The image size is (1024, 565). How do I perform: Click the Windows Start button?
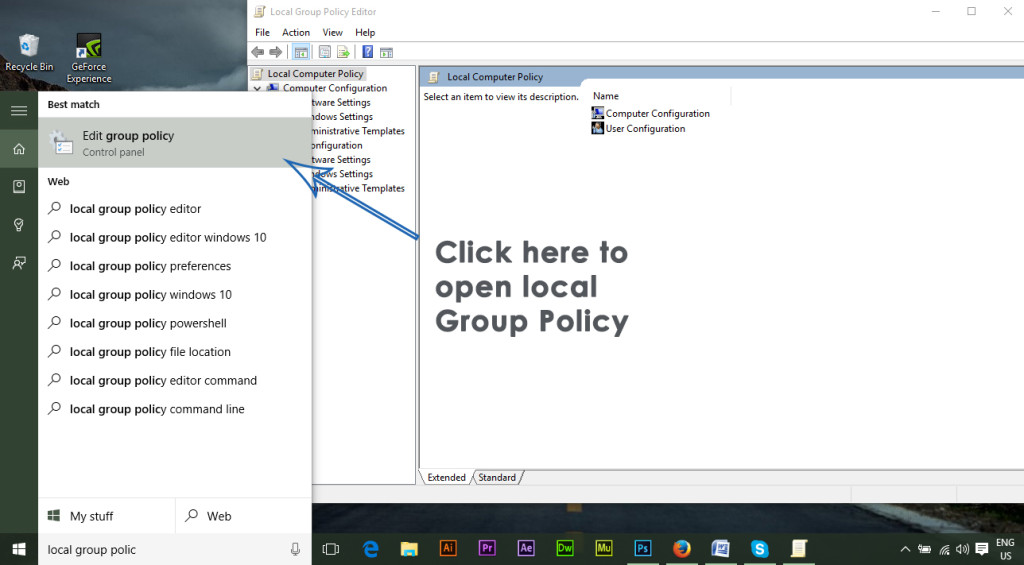click(x=19, y=549)
